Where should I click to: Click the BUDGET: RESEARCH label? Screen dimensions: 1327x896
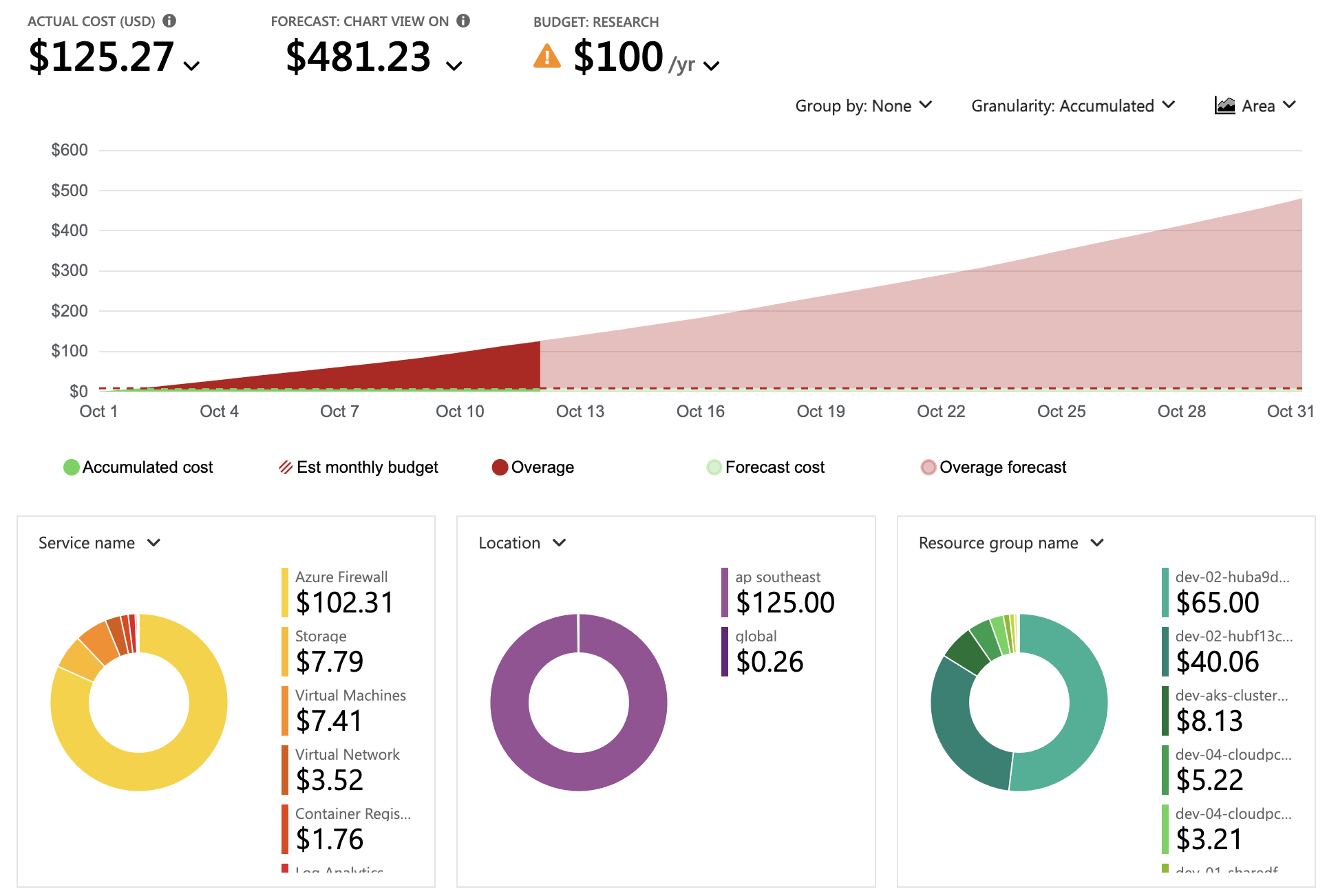click(596, 22)
